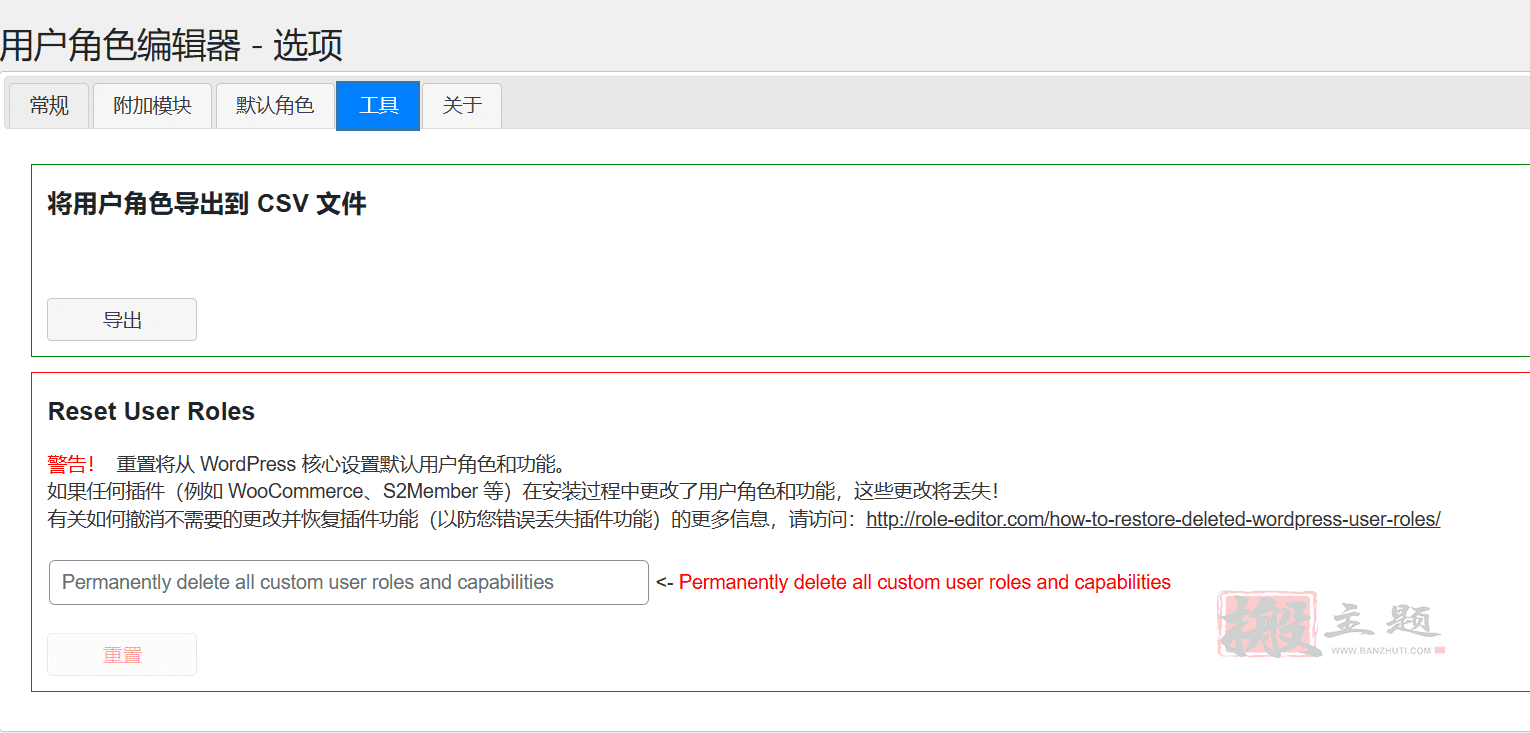The width and height of the screenshot is (1530, 733).
Task: Click the 导出 export button
Action: (x=121, y=319)
